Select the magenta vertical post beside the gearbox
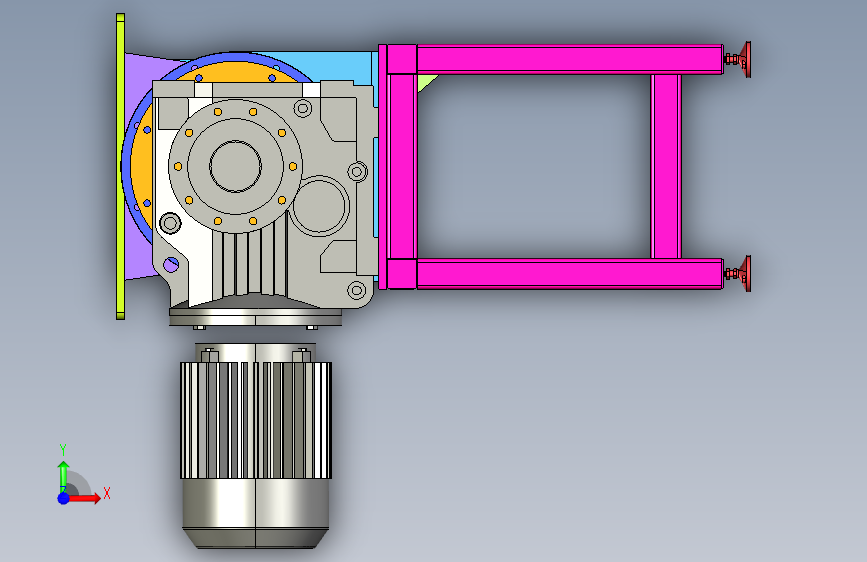 [402, 166]
